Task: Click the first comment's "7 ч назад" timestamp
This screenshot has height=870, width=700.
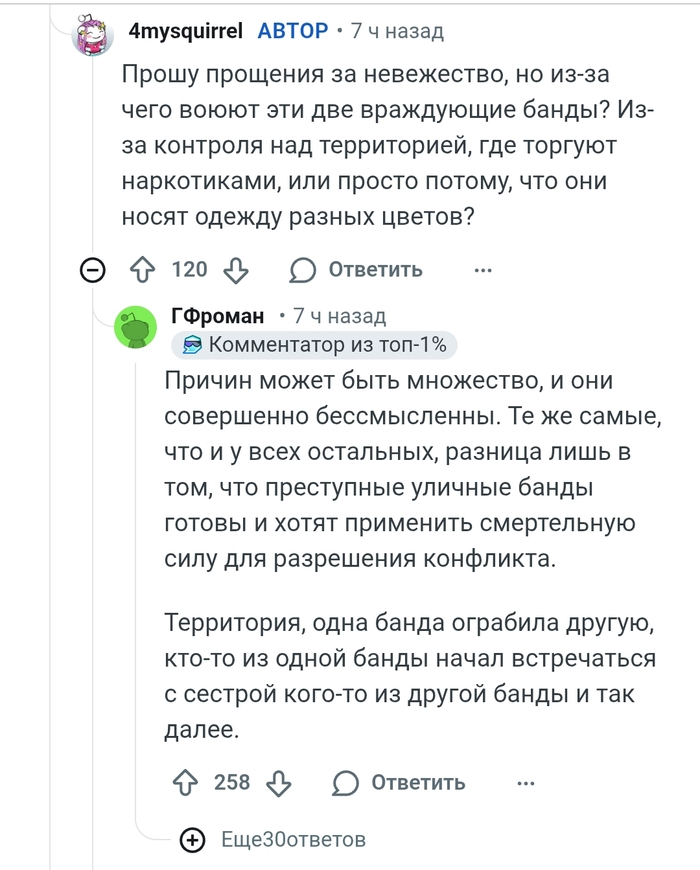Action: tap(397, 31)
